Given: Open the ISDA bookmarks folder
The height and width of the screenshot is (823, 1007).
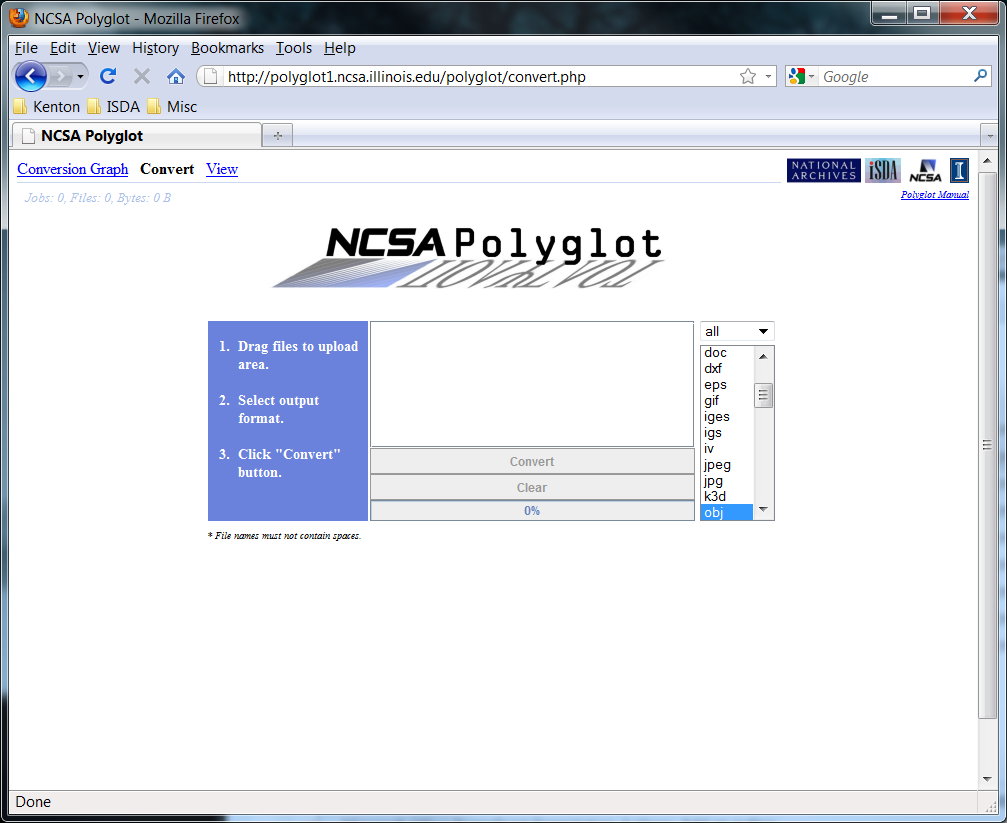Looking at the screenshot, I should [x=114, y=107].
